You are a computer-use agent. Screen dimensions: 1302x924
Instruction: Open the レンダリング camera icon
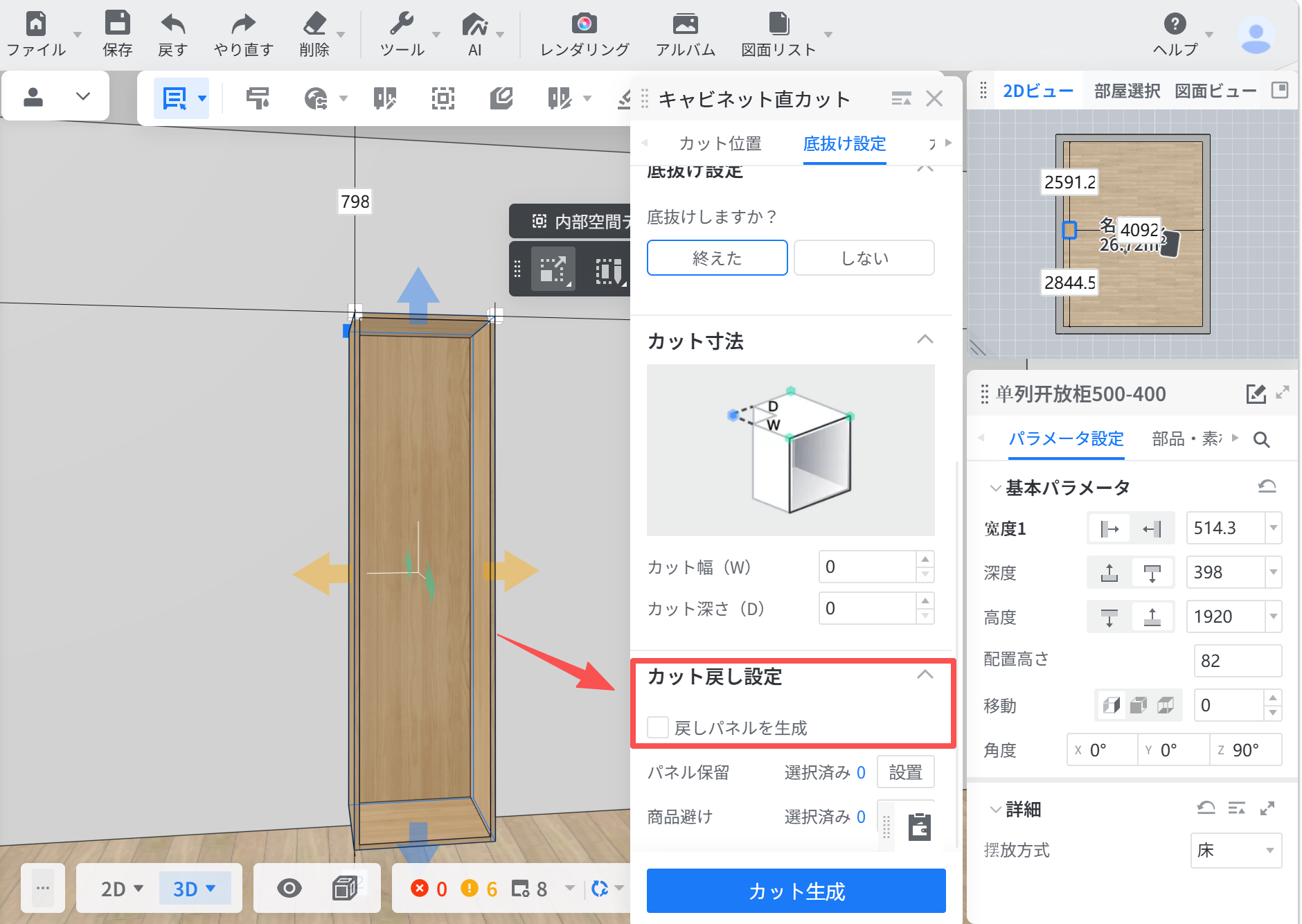pos(585,24)
